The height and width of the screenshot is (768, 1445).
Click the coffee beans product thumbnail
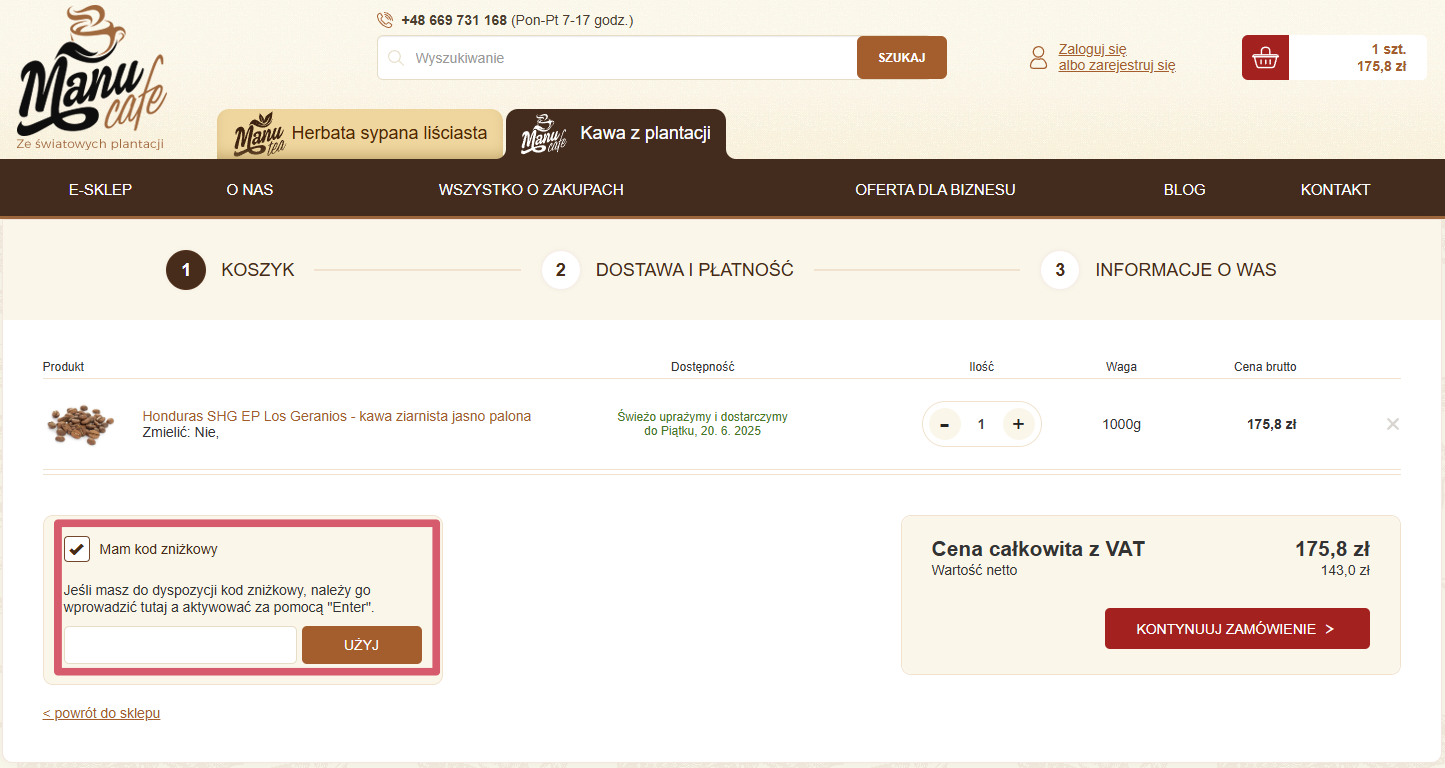click(x=81, y=424)
